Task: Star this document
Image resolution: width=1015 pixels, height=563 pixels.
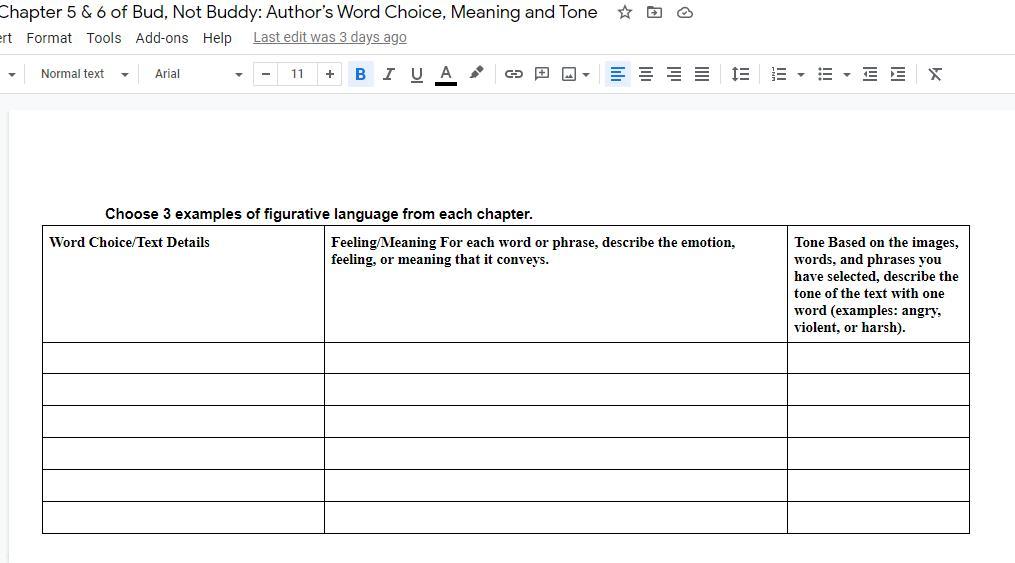Action: pos(625,13)
